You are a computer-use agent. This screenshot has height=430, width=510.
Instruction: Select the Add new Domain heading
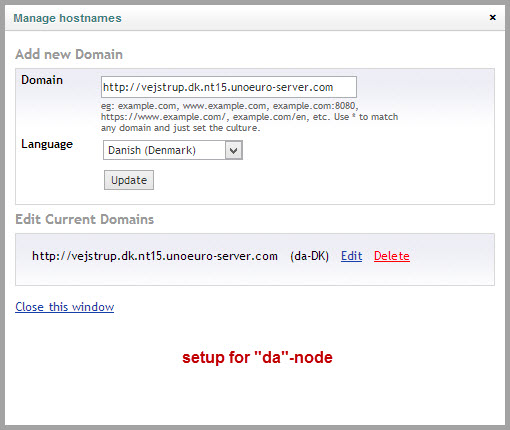69,54
